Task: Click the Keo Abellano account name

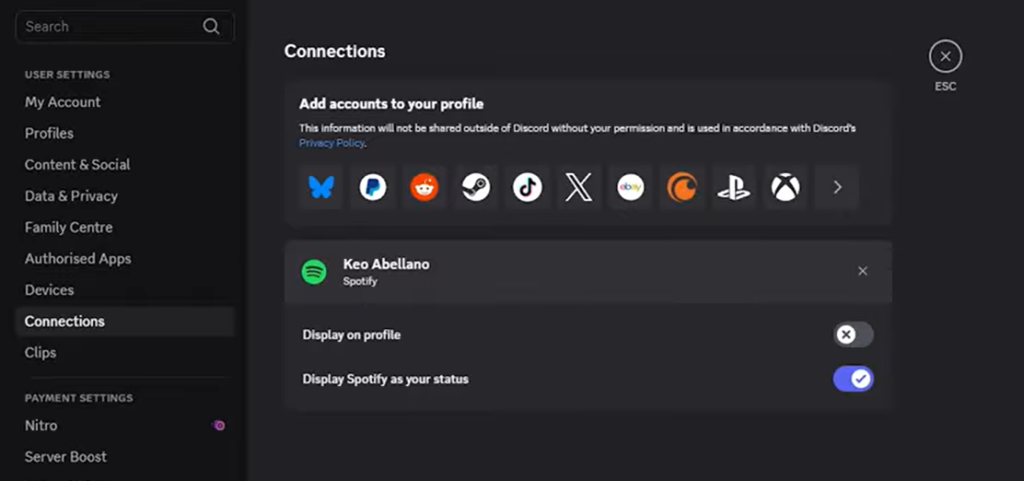Action: click(386, 264)
